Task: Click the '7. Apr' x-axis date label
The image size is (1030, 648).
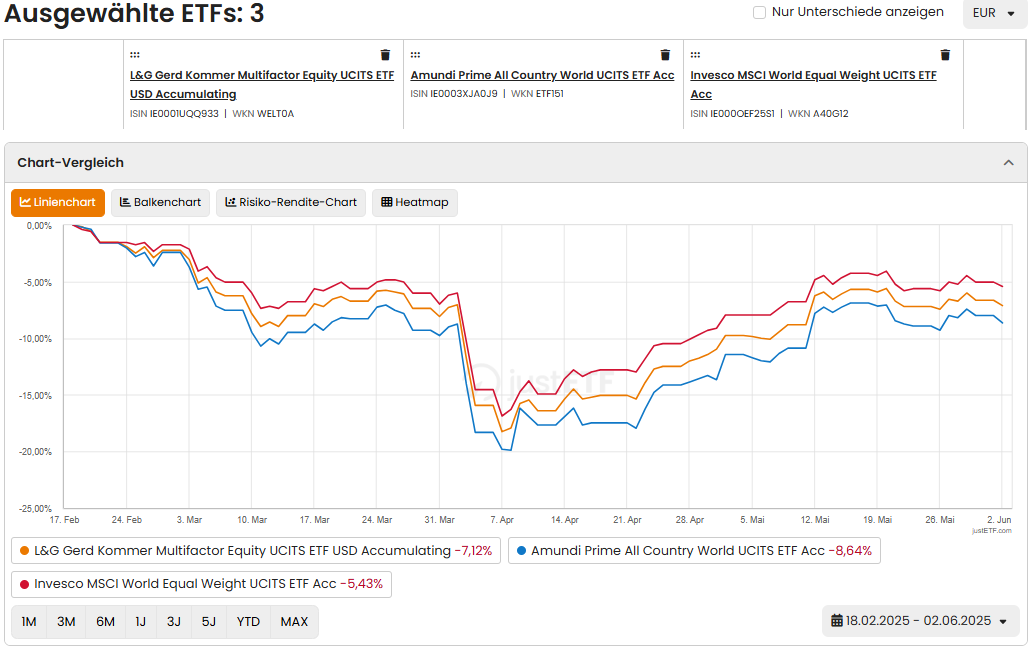Action: click(x=502, y=520)
